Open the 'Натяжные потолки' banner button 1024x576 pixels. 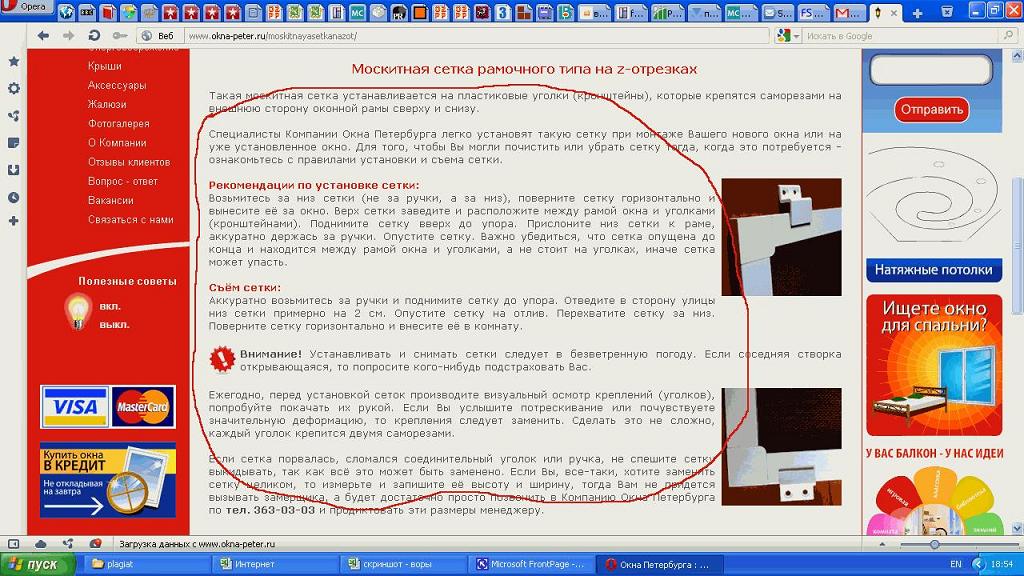point(934,270)
